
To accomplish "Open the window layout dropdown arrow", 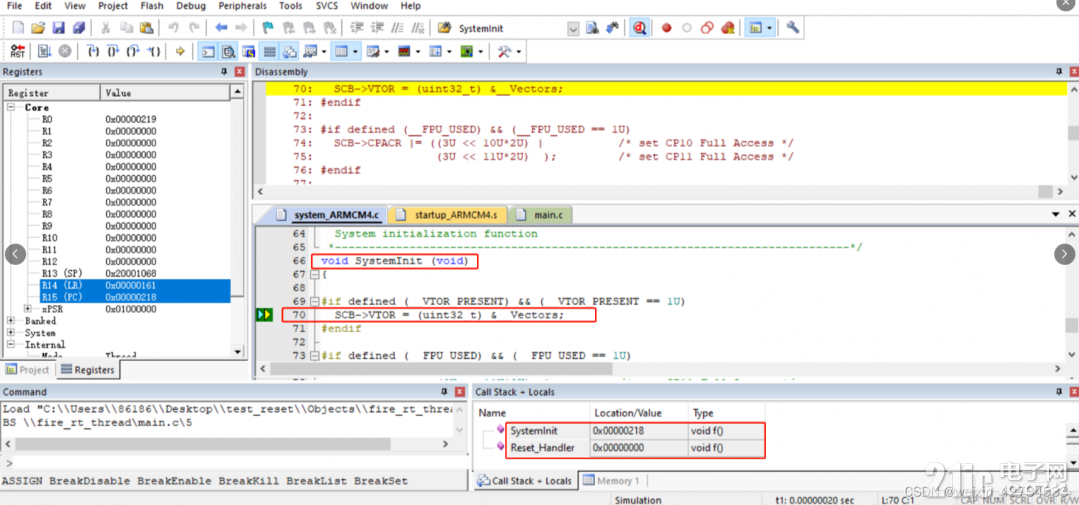I will (769, 28).
